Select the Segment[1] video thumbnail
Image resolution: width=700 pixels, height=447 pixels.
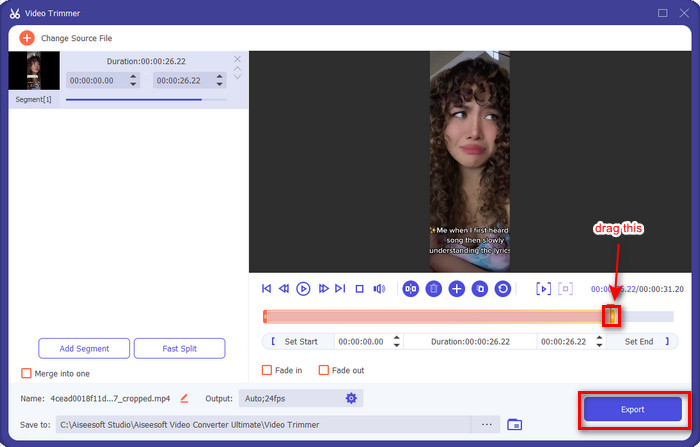[x=34, y=71]
